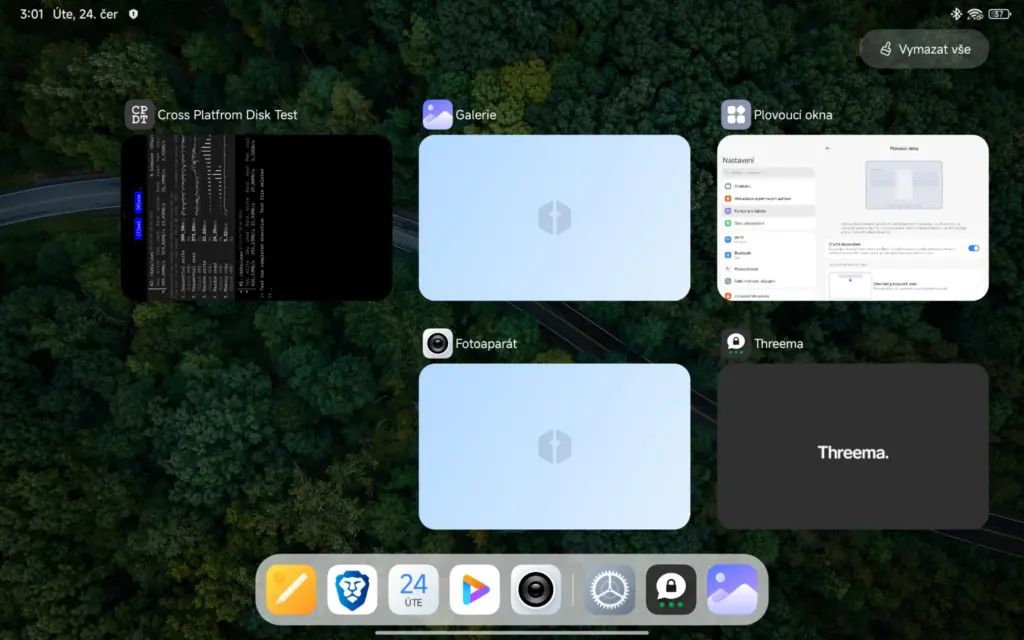Image resolution: width=1024 pixels, height=640 pixels.
Task: Tap the Plovoucí okna icon in the card header
Action: (x=736, y=115)
